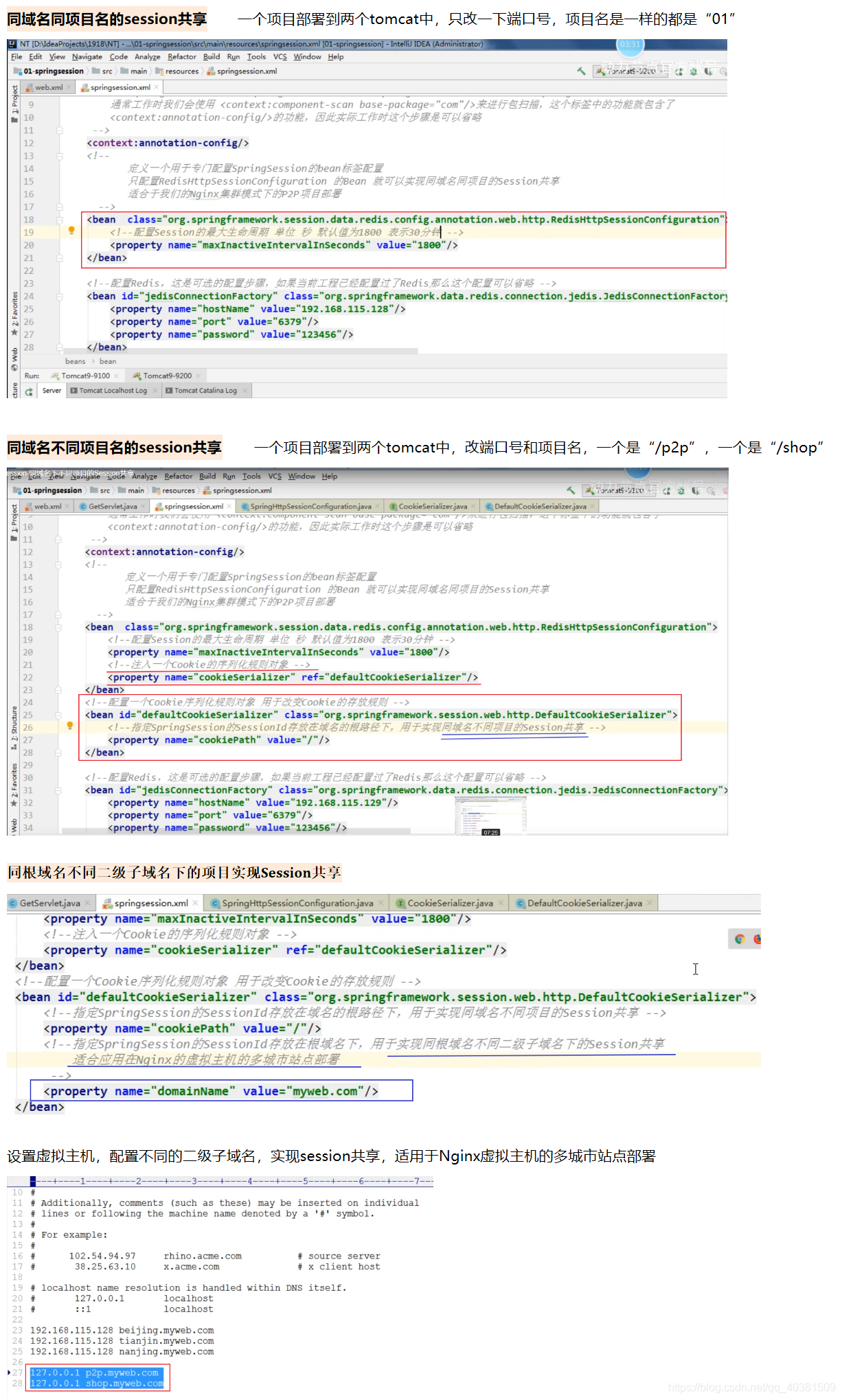The image size is (842, 1400).
Task: Open the Run menu in second IDEA screenshot
Action: [229, 477]
